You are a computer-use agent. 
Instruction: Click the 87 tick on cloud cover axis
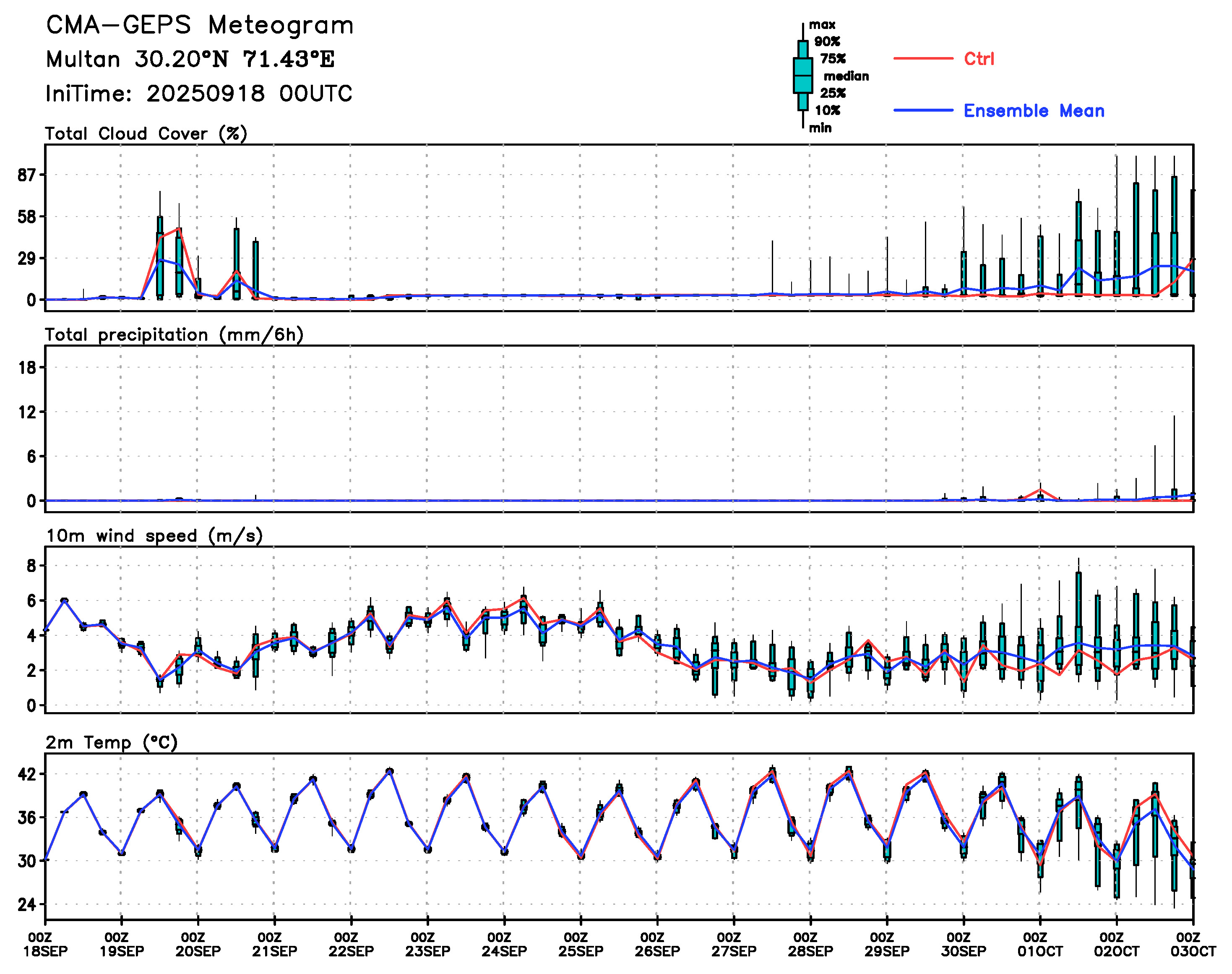point(27,175)
